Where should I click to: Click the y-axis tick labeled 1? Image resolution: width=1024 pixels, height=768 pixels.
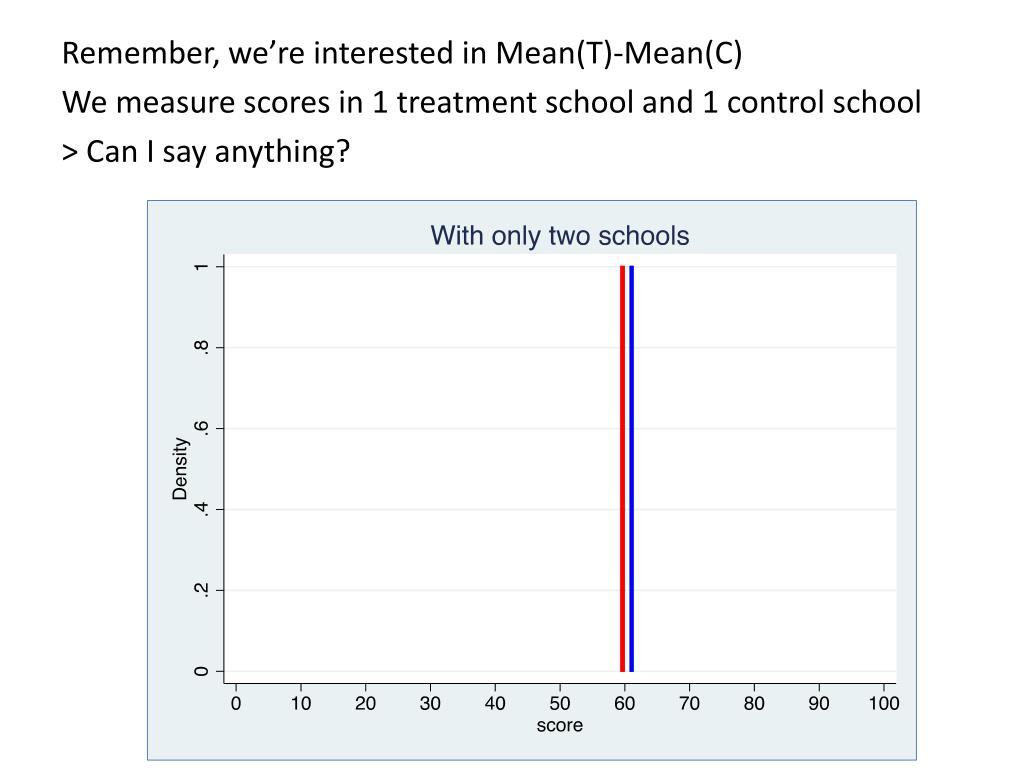pyautogui.click(x=202, y=266)
